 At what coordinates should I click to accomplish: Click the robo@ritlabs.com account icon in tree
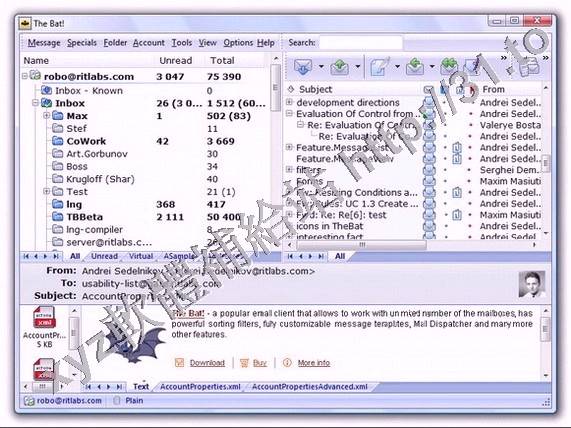pyautogui.click(x=35, y=75)
